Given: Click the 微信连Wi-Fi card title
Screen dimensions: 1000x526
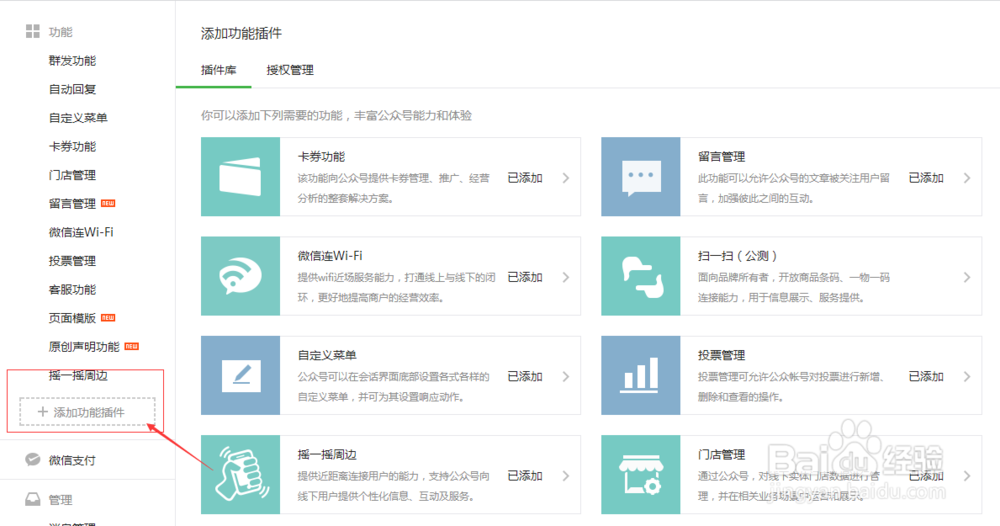Looking at the screenshot, I should [x=330, y=256].
